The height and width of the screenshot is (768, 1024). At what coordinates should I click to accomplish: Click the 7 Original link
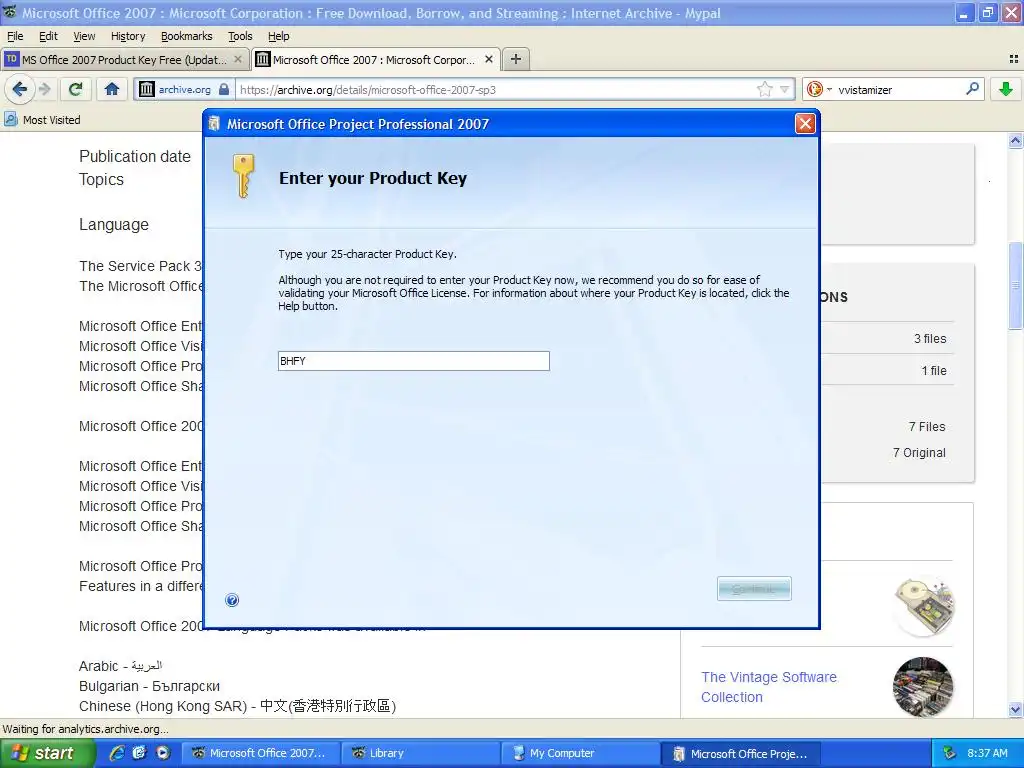919,453
